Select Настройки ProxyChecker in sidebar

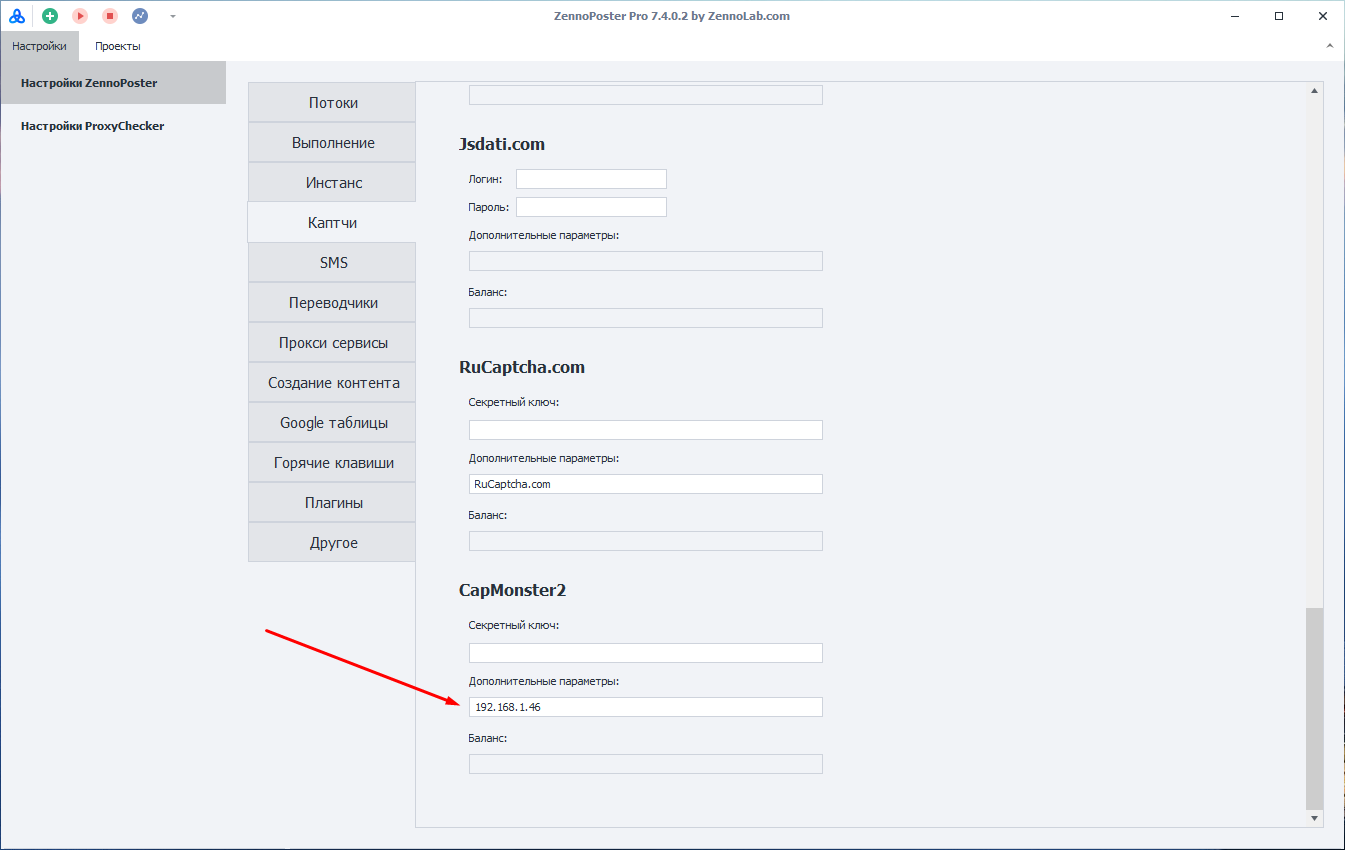click(92, 126)
